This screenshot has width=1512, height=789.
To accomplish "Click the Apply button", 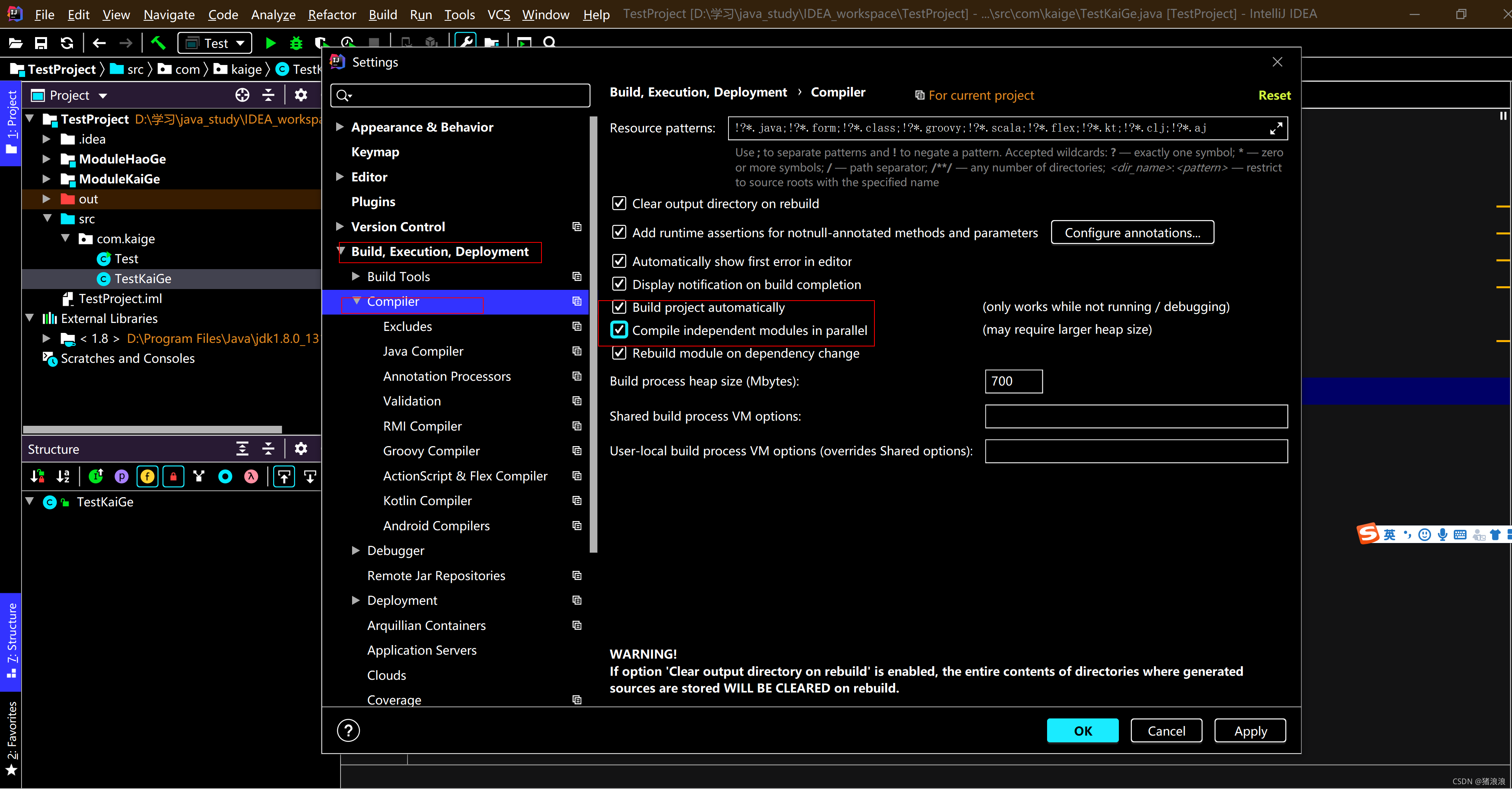I will pos(1250,731).
